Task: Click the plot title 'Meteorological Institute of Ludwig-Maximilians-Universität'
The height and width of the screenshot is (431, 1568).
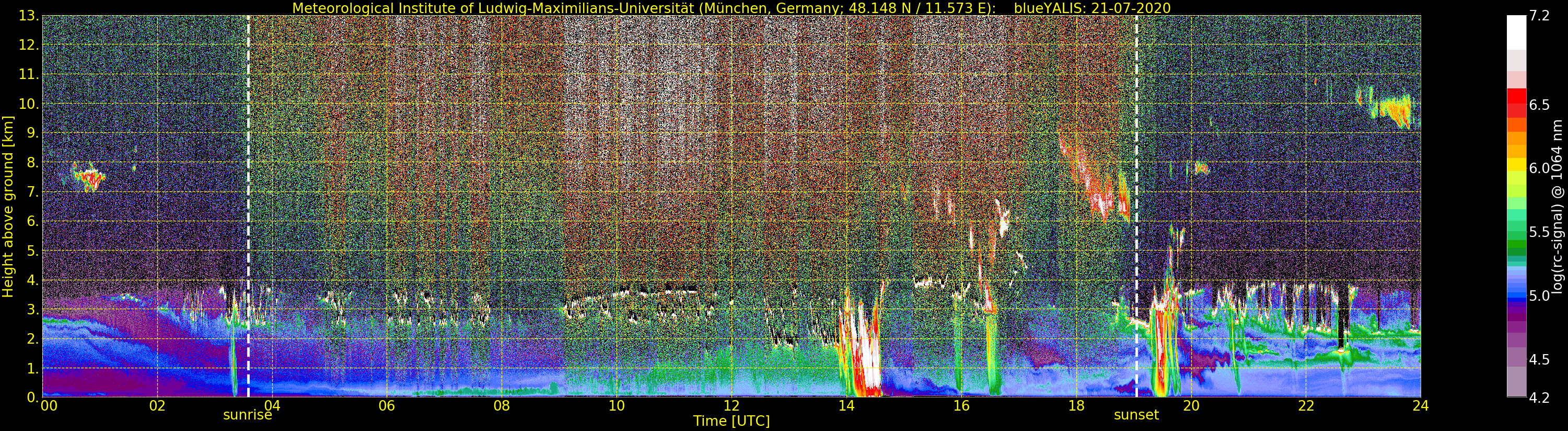Action: 494,8
